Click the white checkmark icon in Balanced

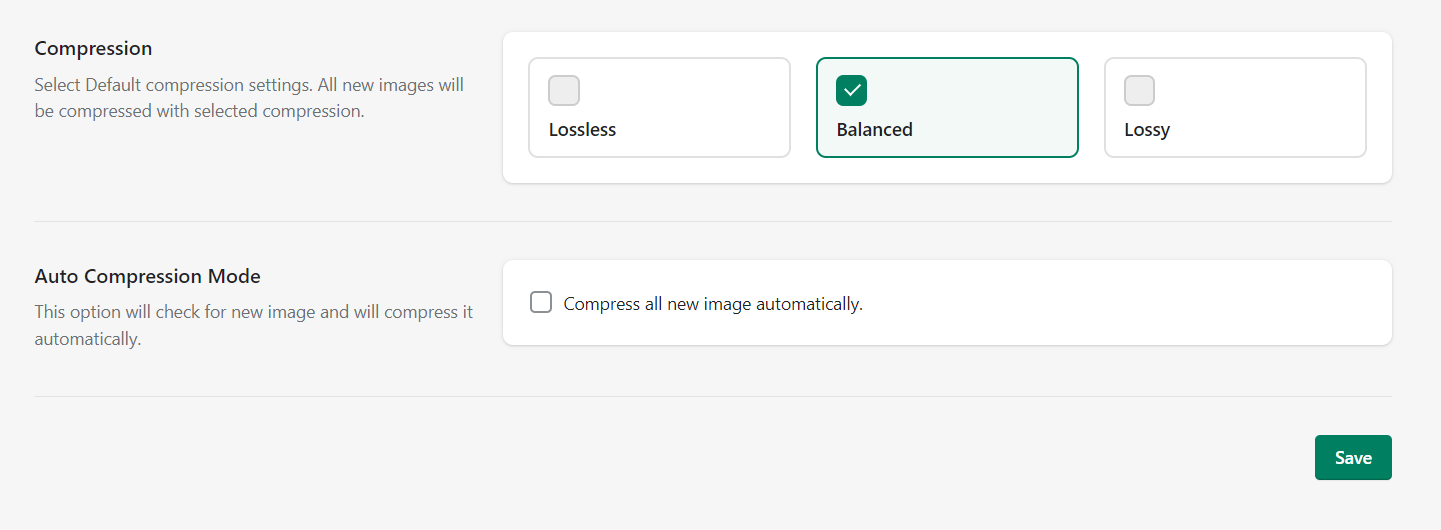tap(852, 90)
